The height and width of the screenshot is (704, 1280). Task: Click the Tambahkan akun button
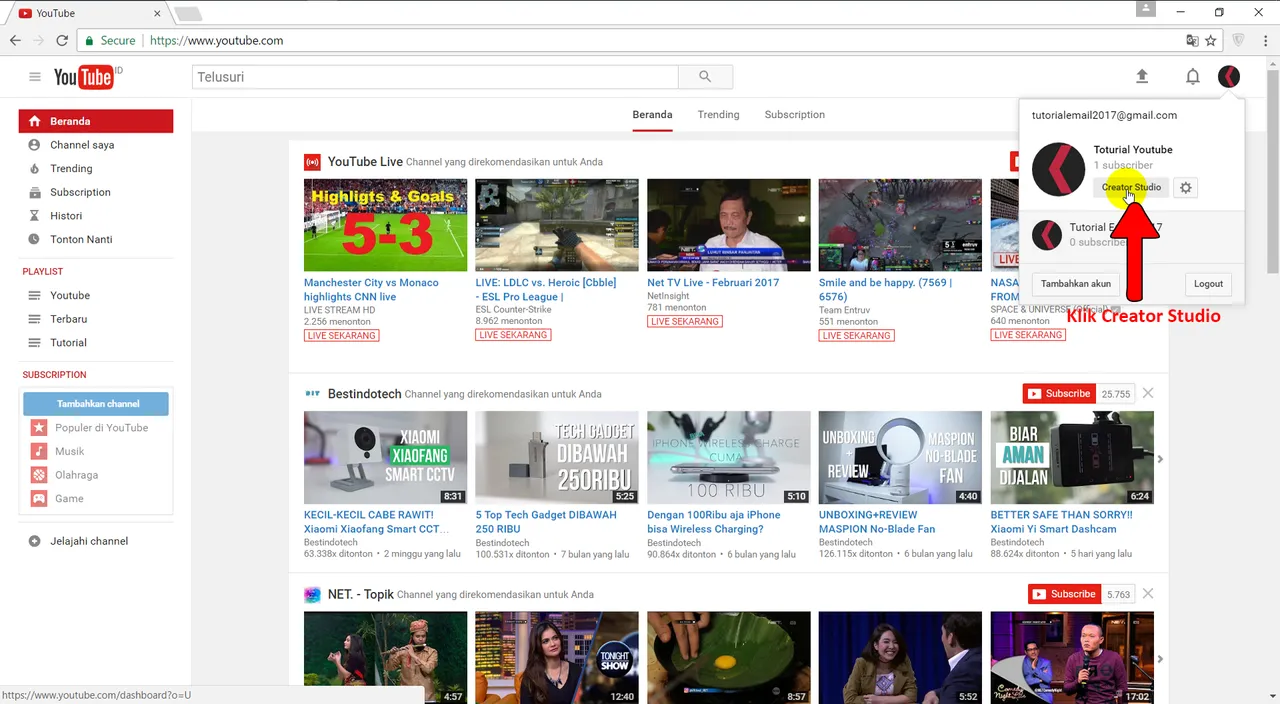click(x=1076, y=284)
